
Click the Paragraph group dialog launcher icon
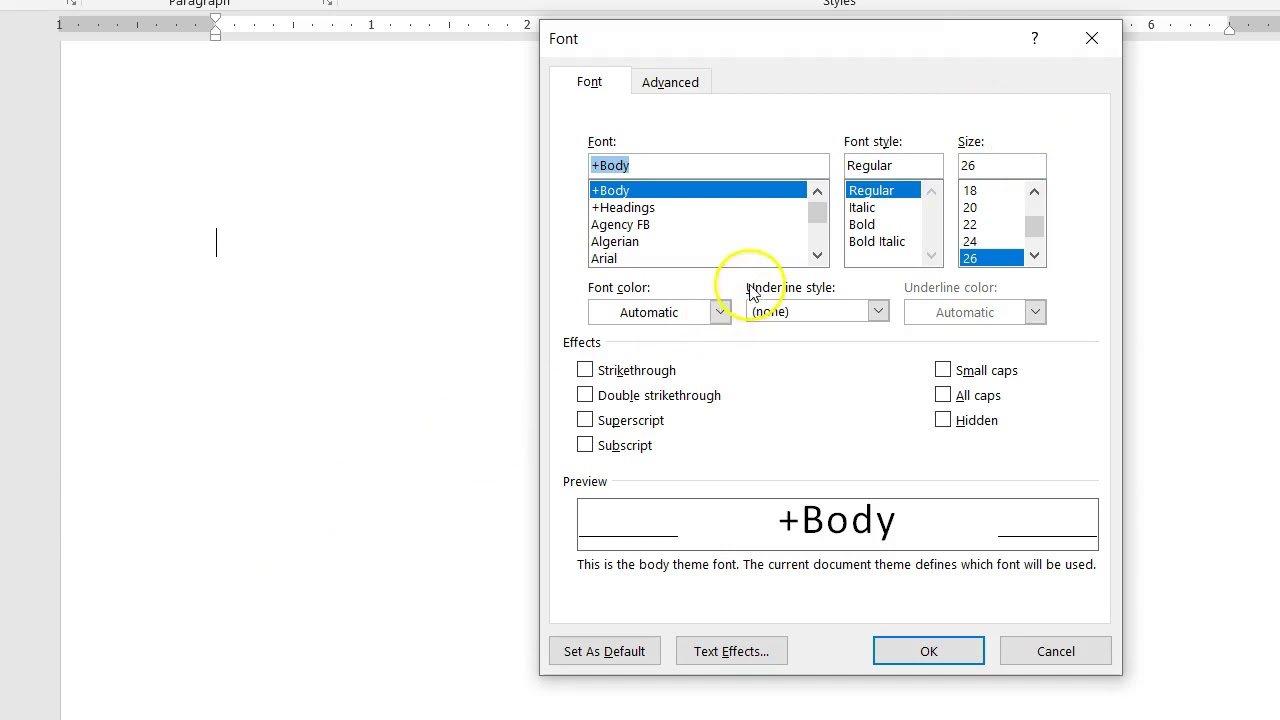(328, 3)
